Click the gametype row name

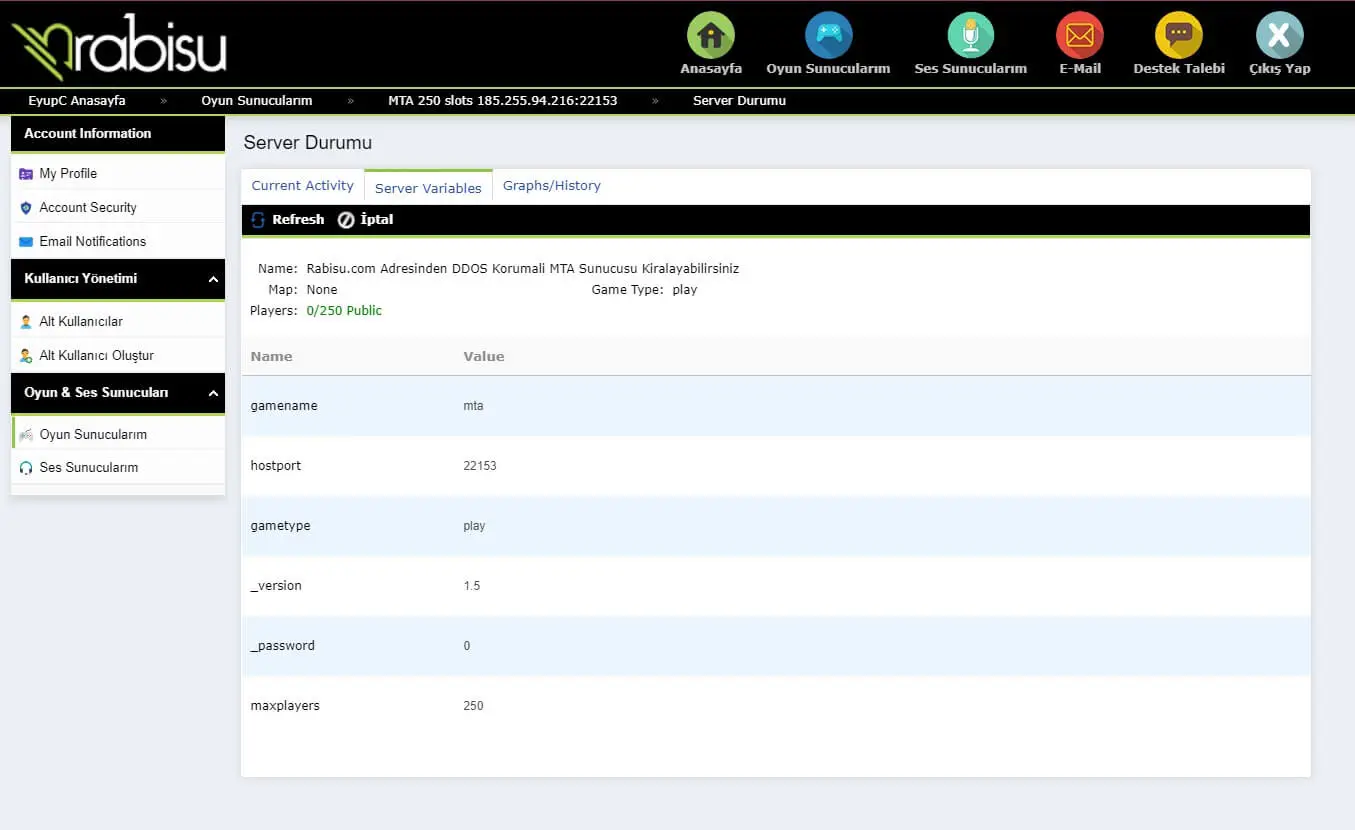(x=280, y=526)
